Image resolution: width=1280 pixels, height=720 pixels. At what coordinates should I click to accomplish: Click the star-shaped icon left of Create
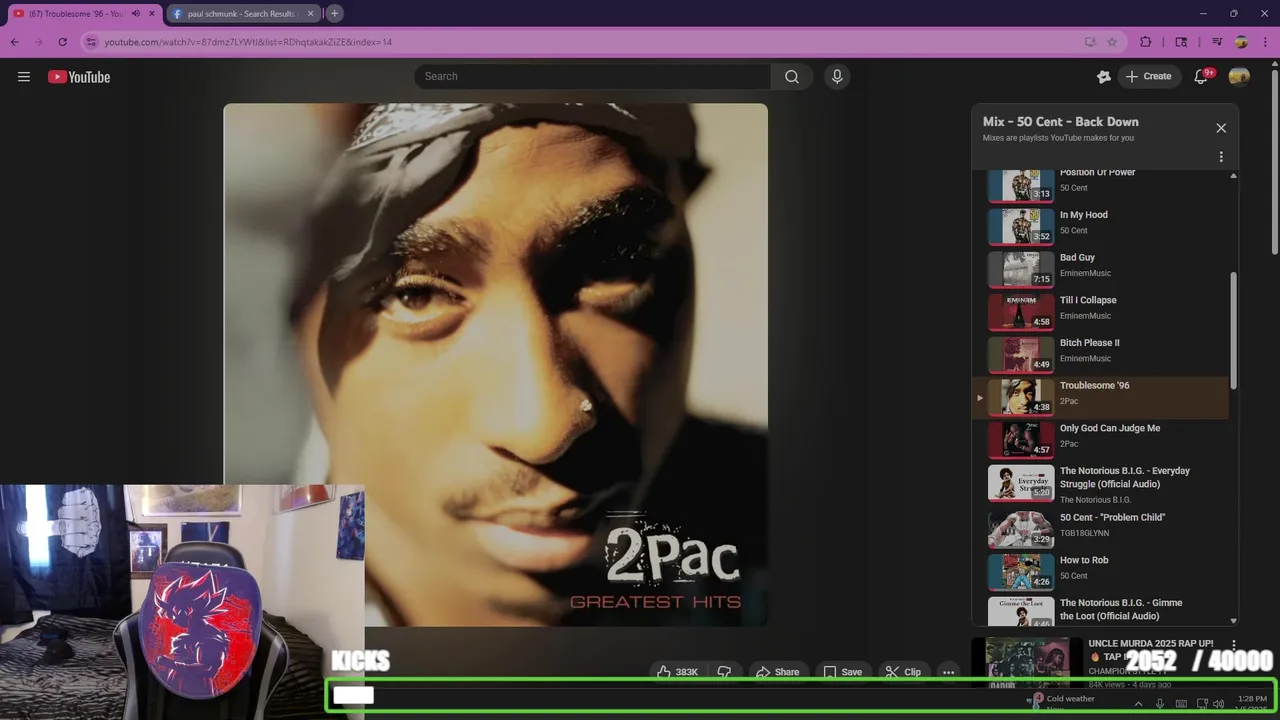1104,77
